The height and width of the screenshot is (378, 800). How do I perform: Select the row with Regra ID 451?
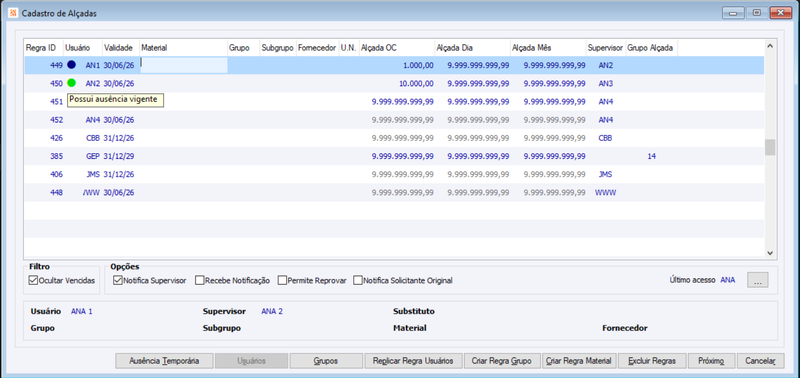coord(394,102)
